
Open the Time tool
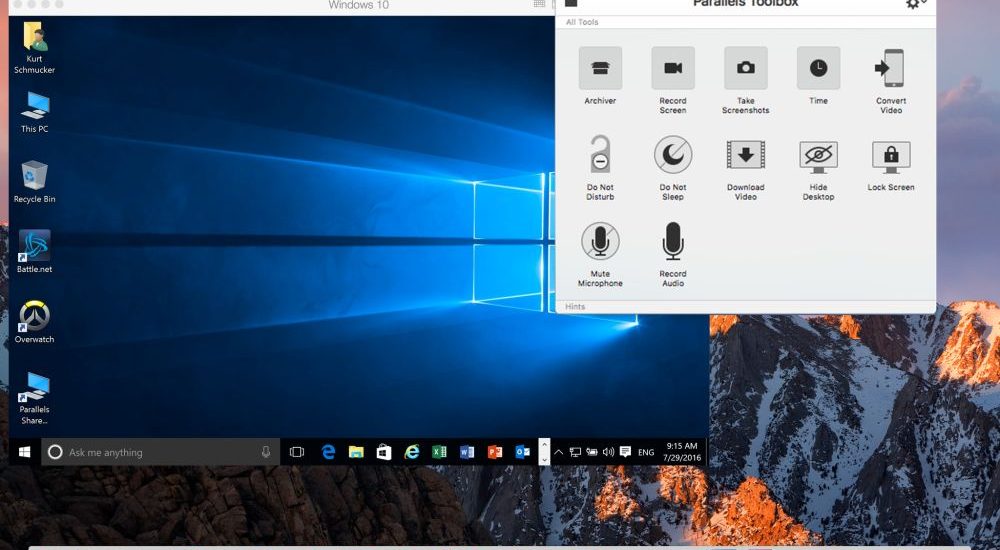click(818, 68)
